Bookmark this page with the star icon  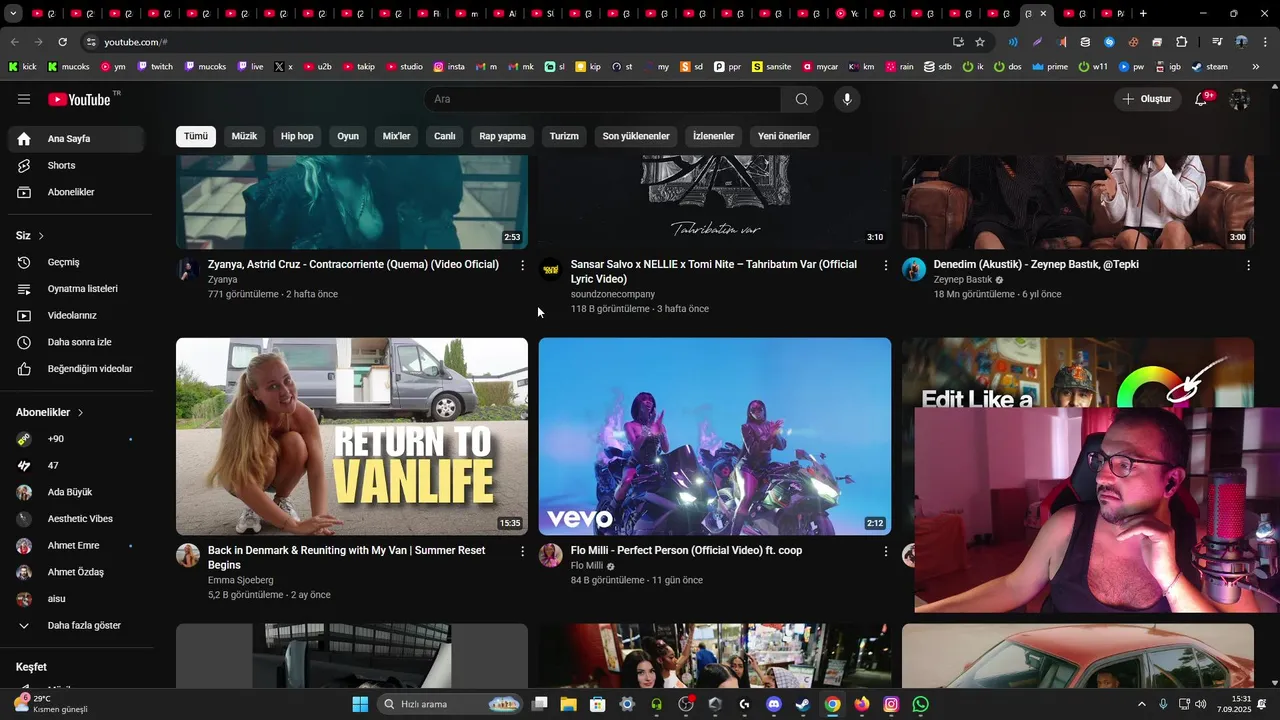click(980, 42)
